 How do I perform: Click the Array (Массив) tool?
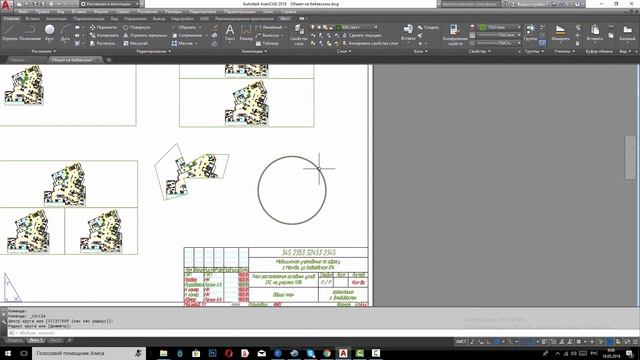[182, 43]
